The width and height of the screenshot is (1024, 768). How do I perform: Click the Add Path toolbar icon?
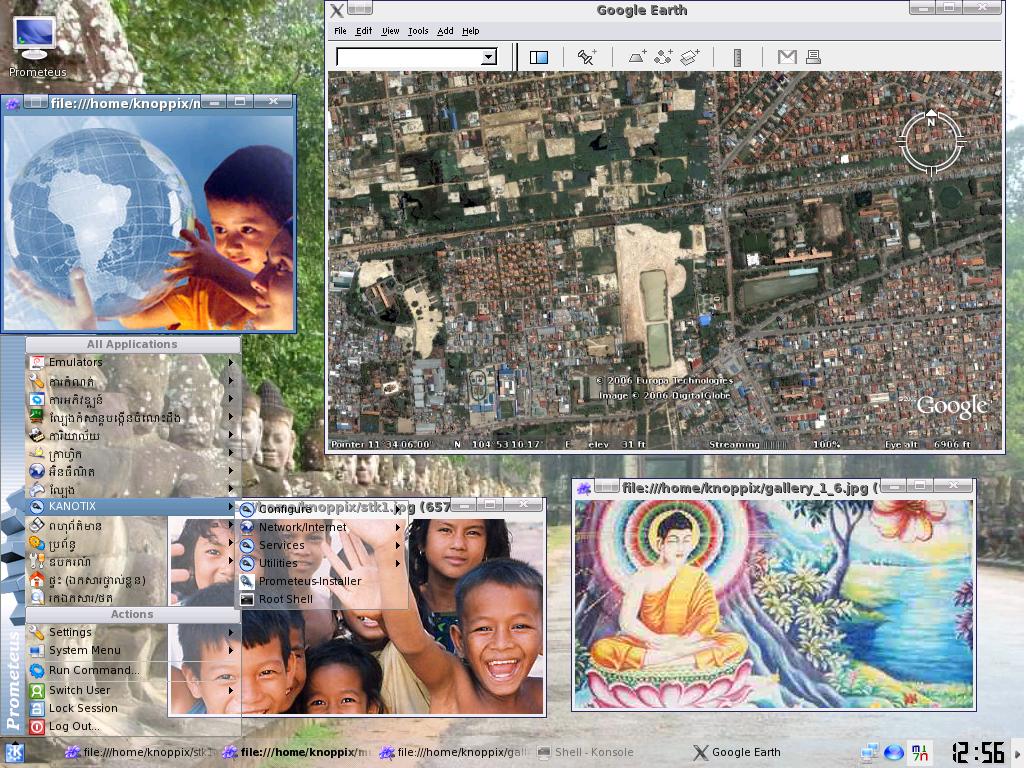point(664,57)
